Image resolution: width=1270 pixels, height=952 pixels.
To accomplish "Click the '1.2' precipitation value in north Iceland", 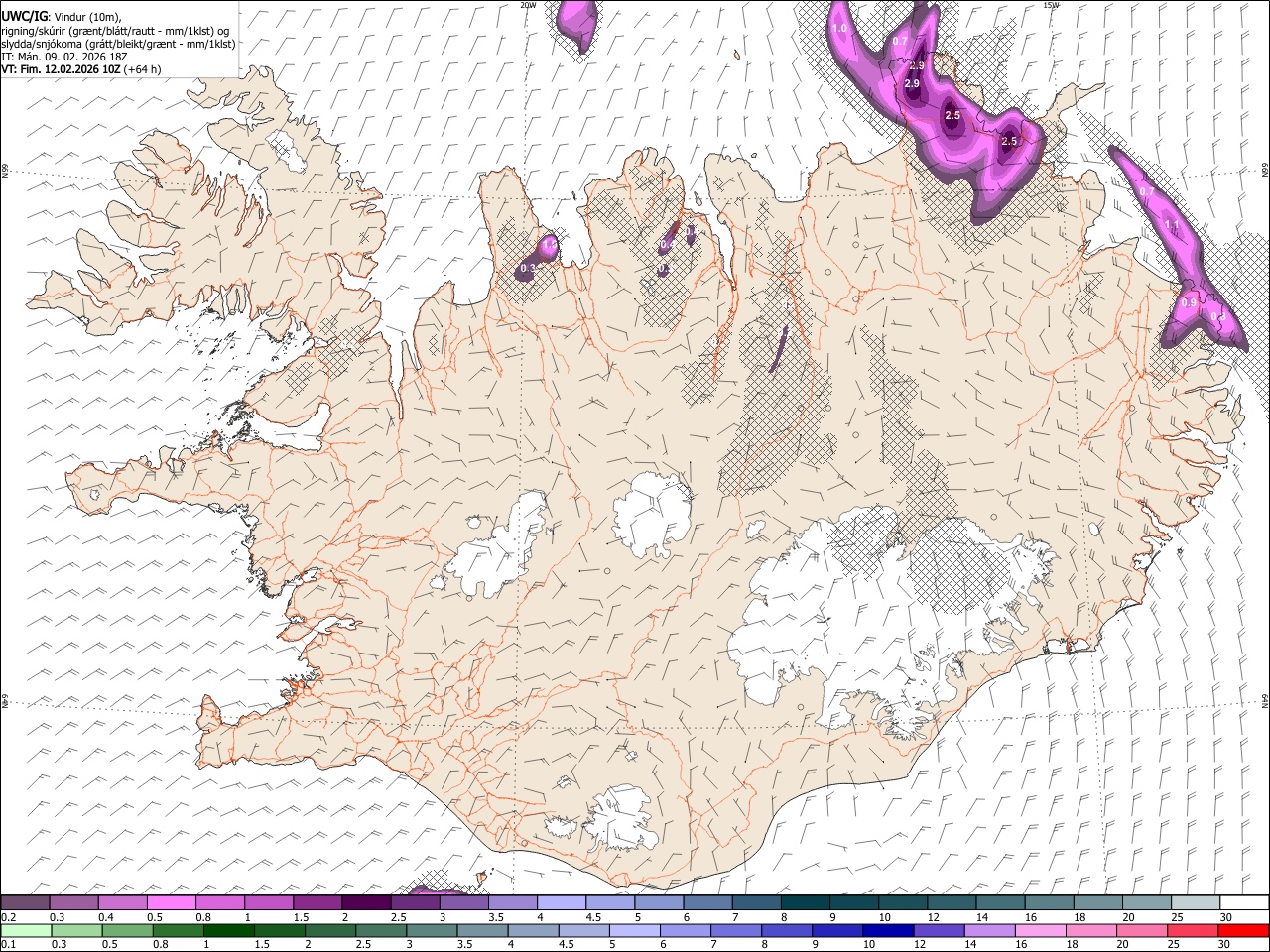I will [x=551, y=244].
